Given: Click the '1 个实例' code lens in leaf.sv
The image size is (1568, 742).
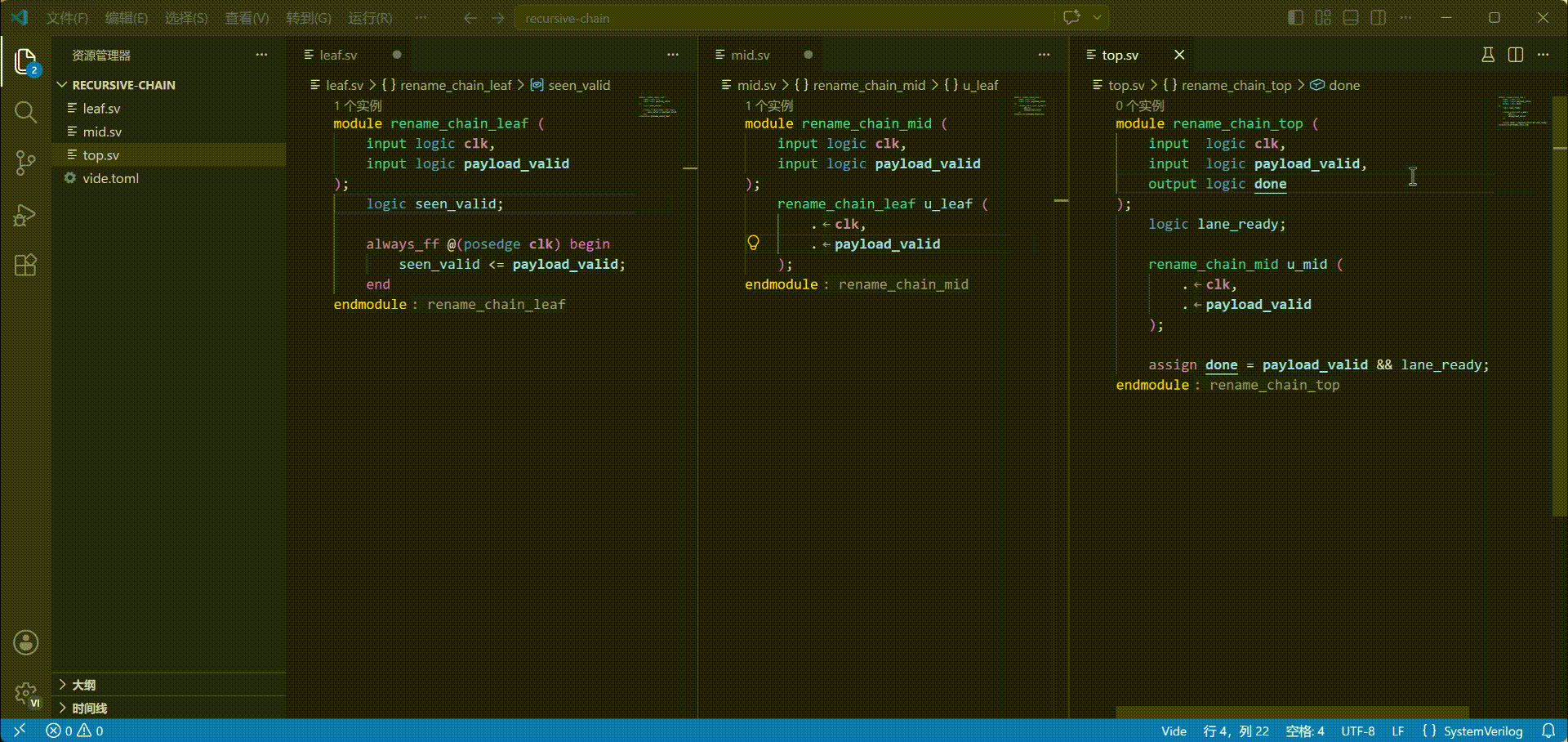Looking at the screenshot, I should click(x=358, y=105).
